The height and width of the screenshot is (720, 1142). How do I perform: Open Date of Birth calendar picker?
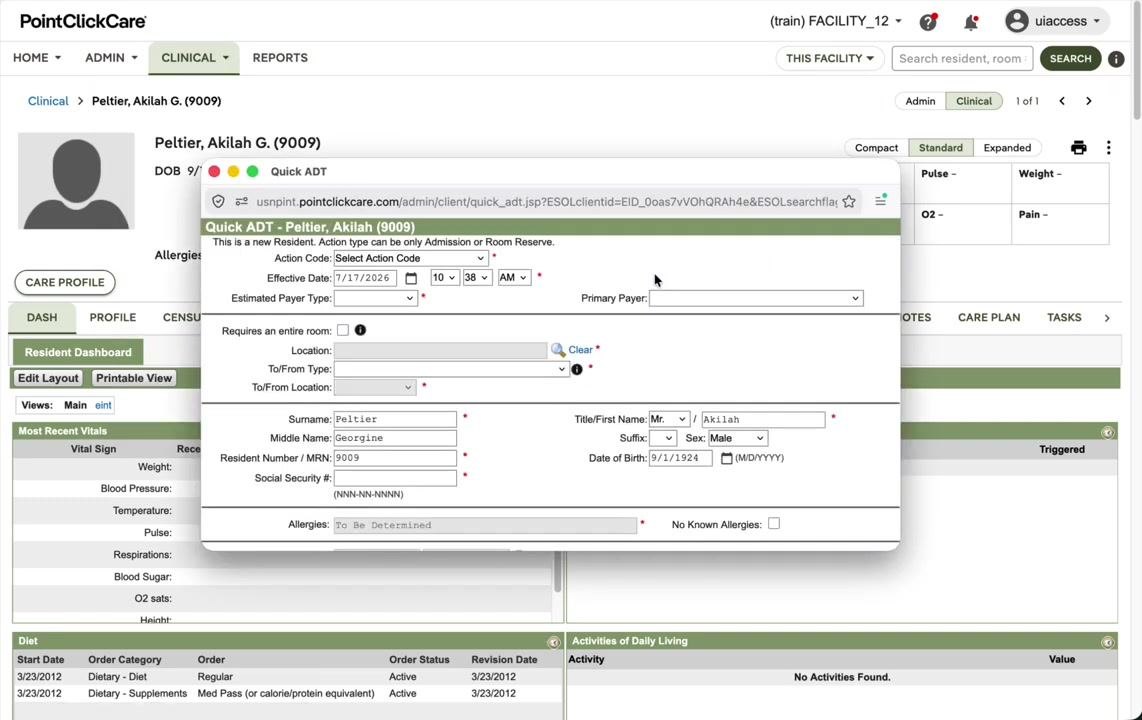(726, 458)
